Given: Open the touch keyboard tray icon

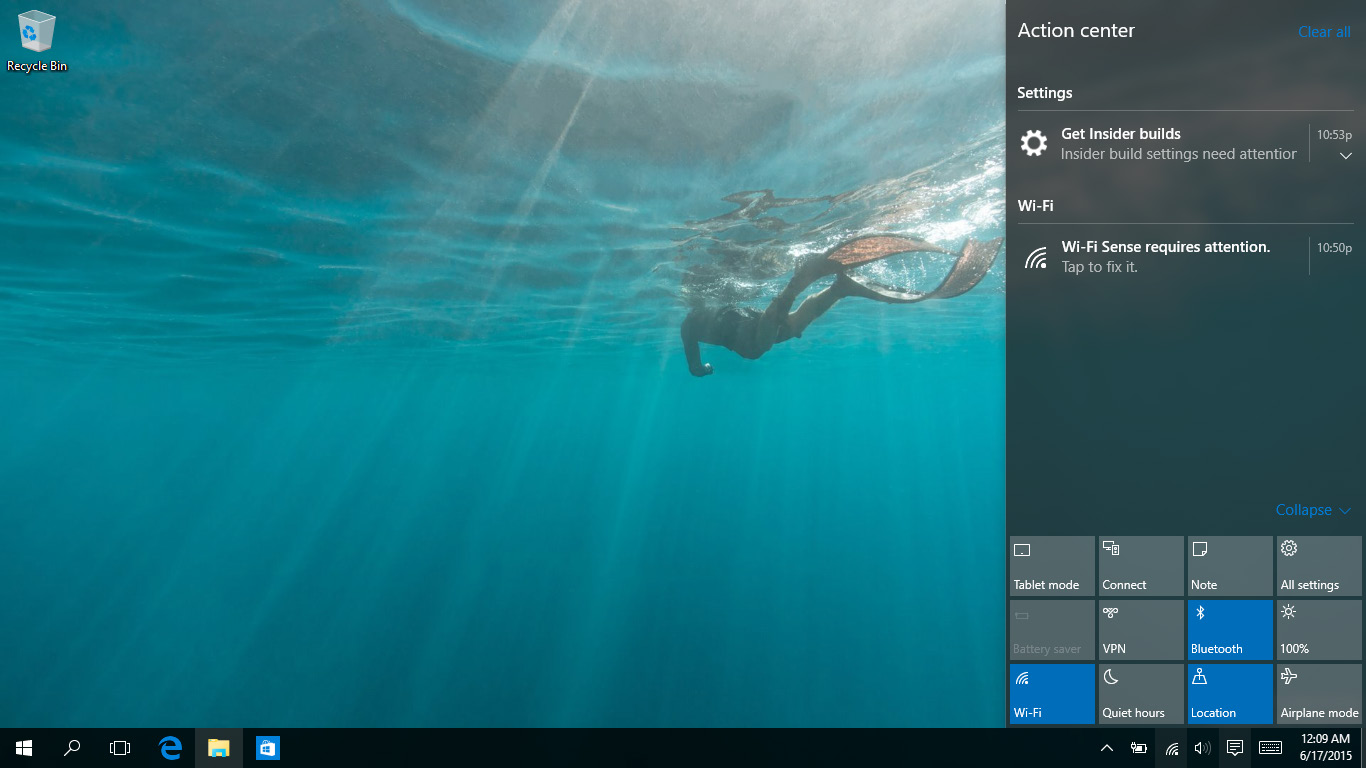Looking at the screenshot, I should [x=1270, y=748].
